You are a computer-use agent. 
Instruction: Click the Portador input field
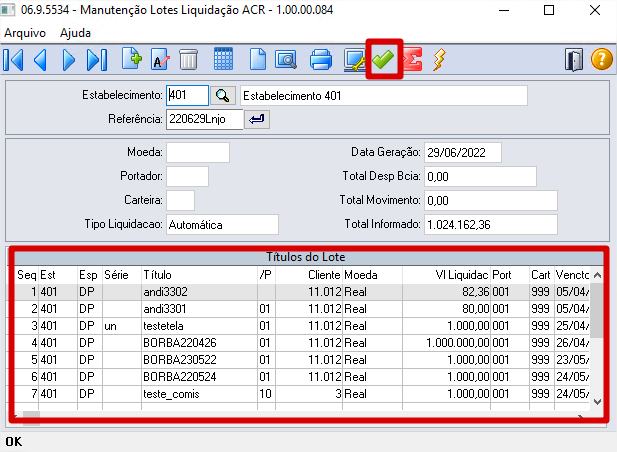point(187,176)
